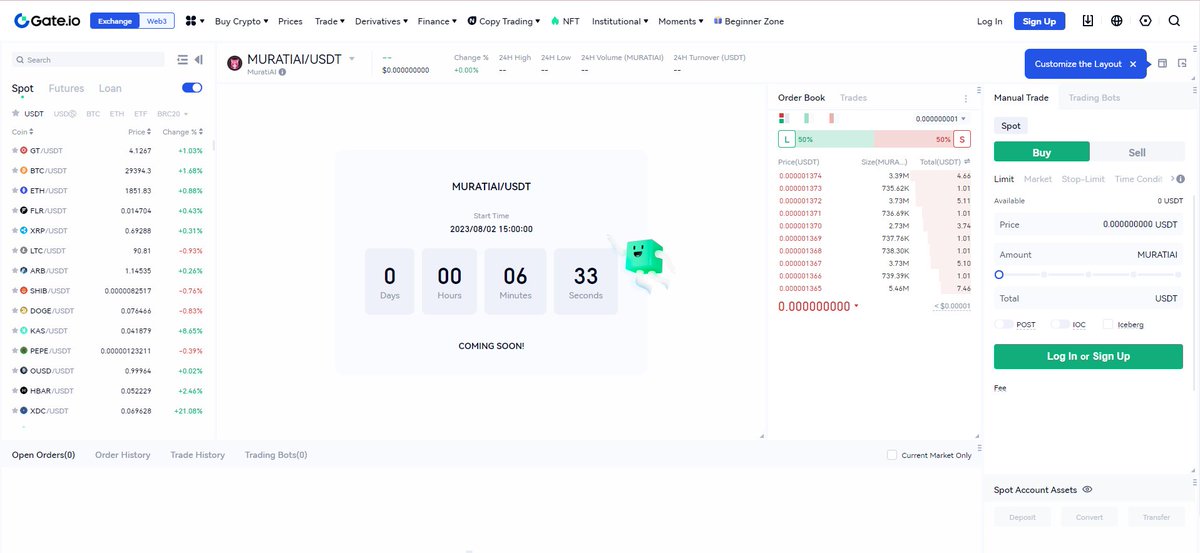Click the Price input field

click(1088, 225)
